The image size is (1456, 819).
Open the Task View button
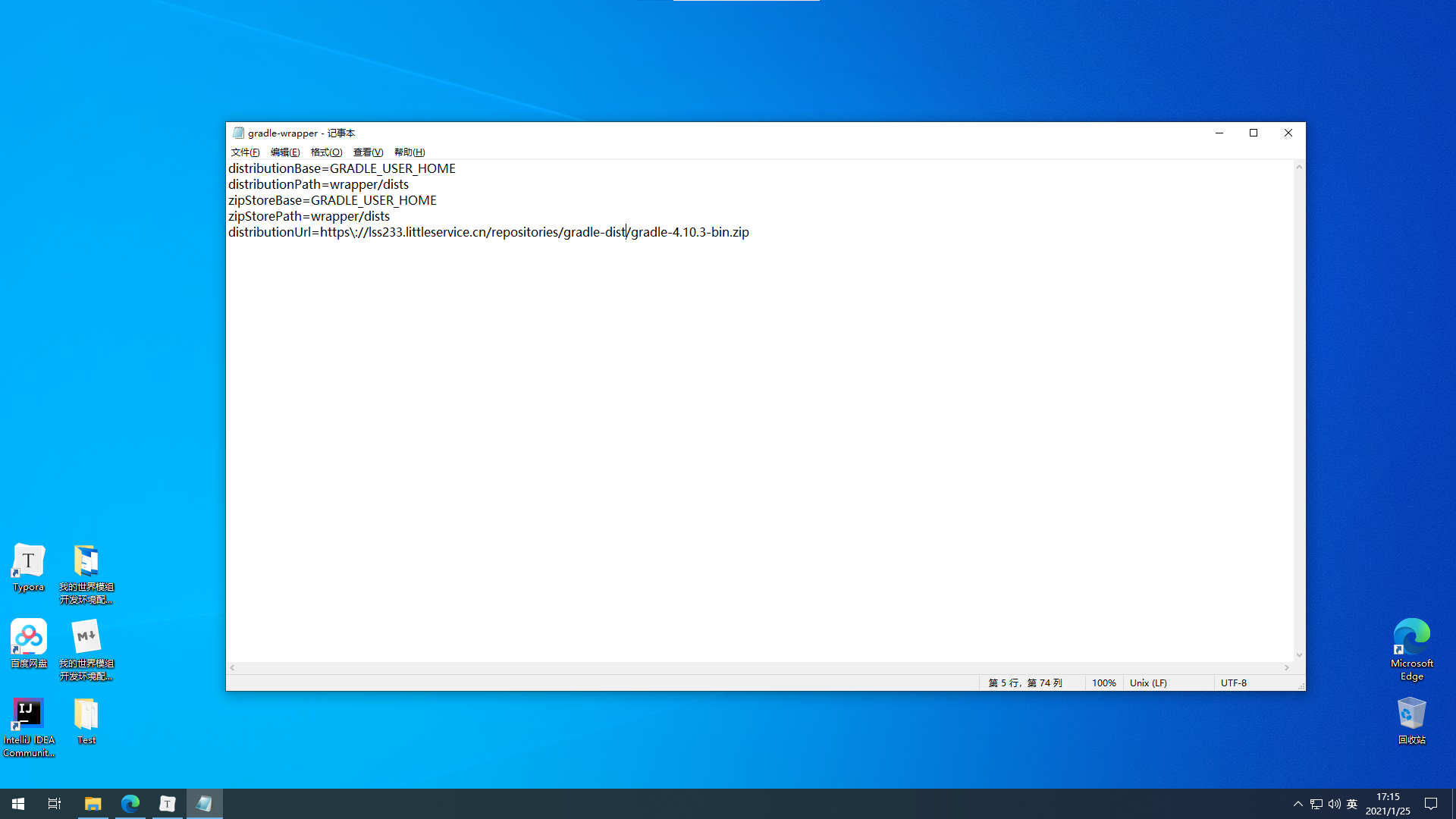tap(55, 804)
